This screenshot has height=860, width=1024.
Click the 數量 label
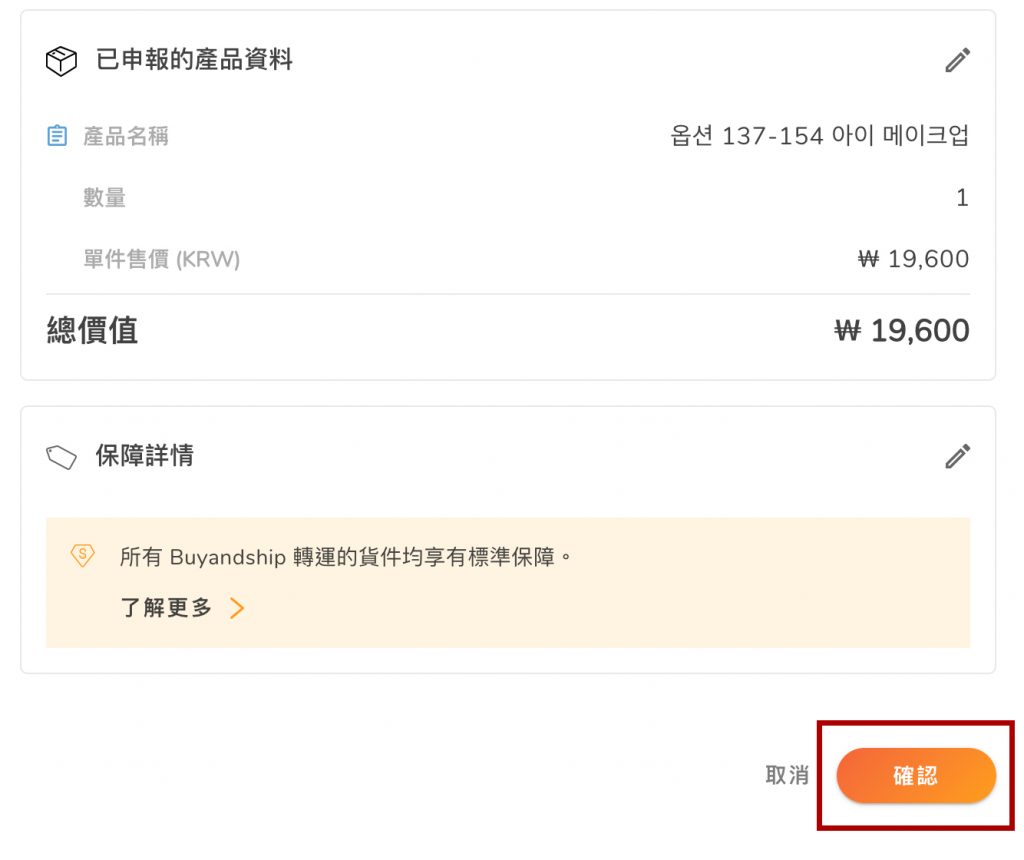(105, 198)
